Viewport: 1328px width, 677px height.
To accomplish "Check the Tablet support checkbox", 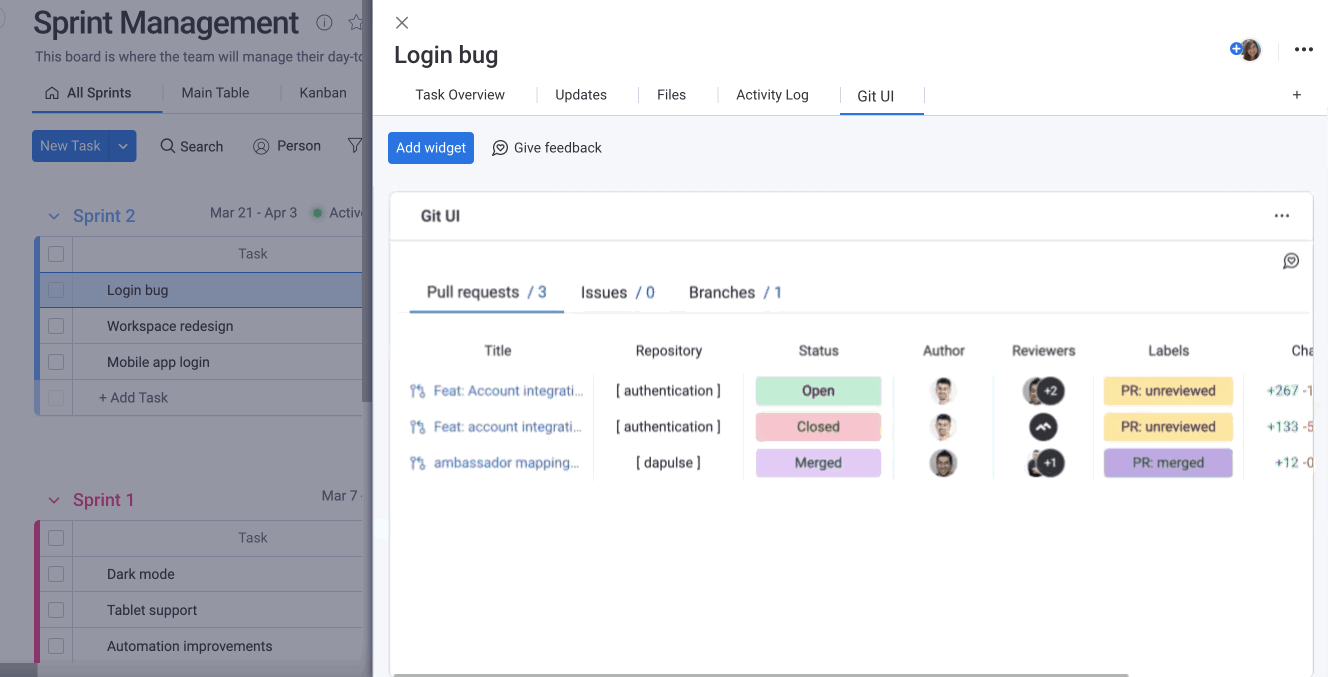I will [56, 609].
